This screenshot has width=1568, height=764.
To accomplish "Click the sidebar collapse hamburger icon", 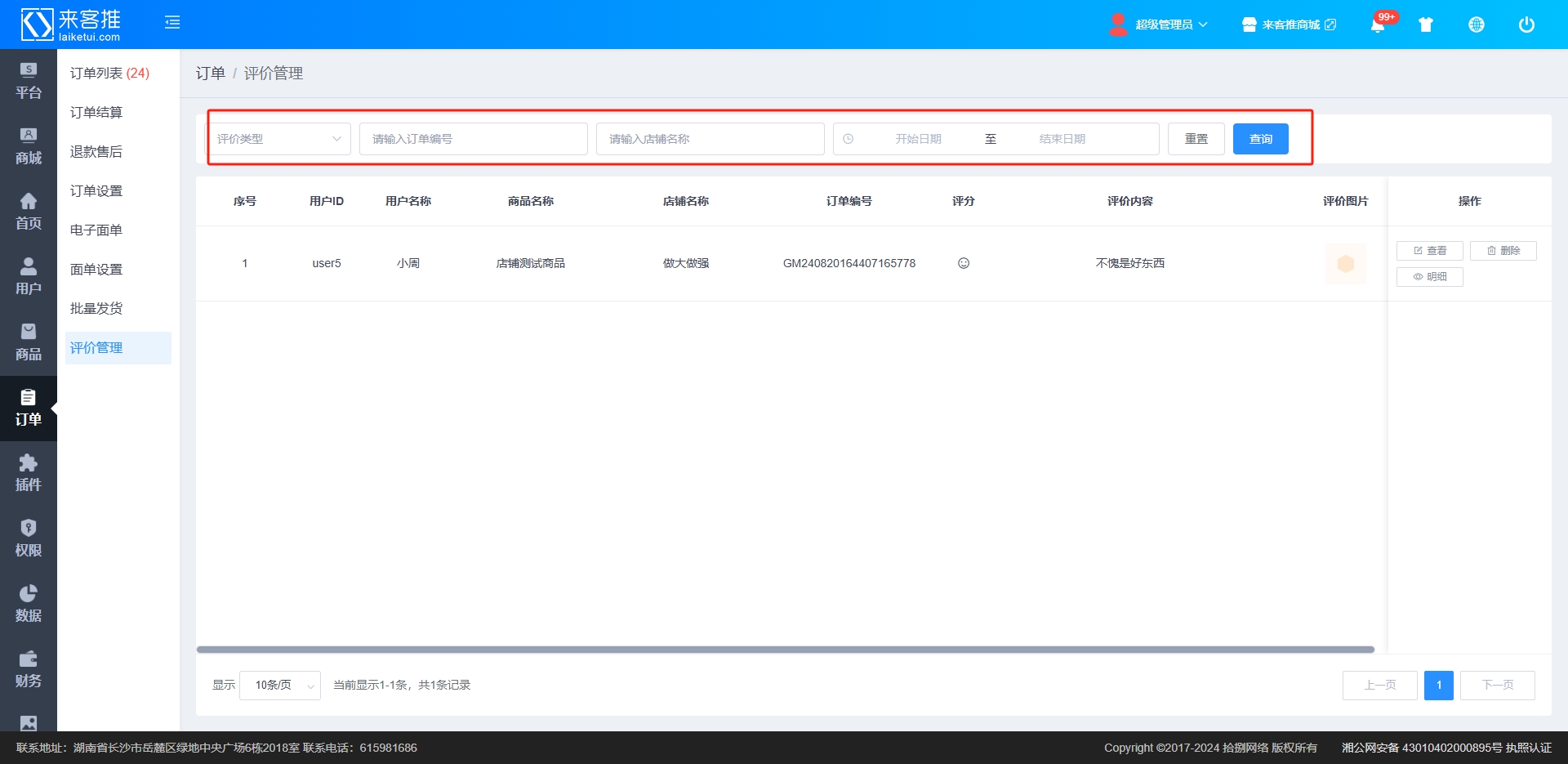I will [x=172, y=23].
